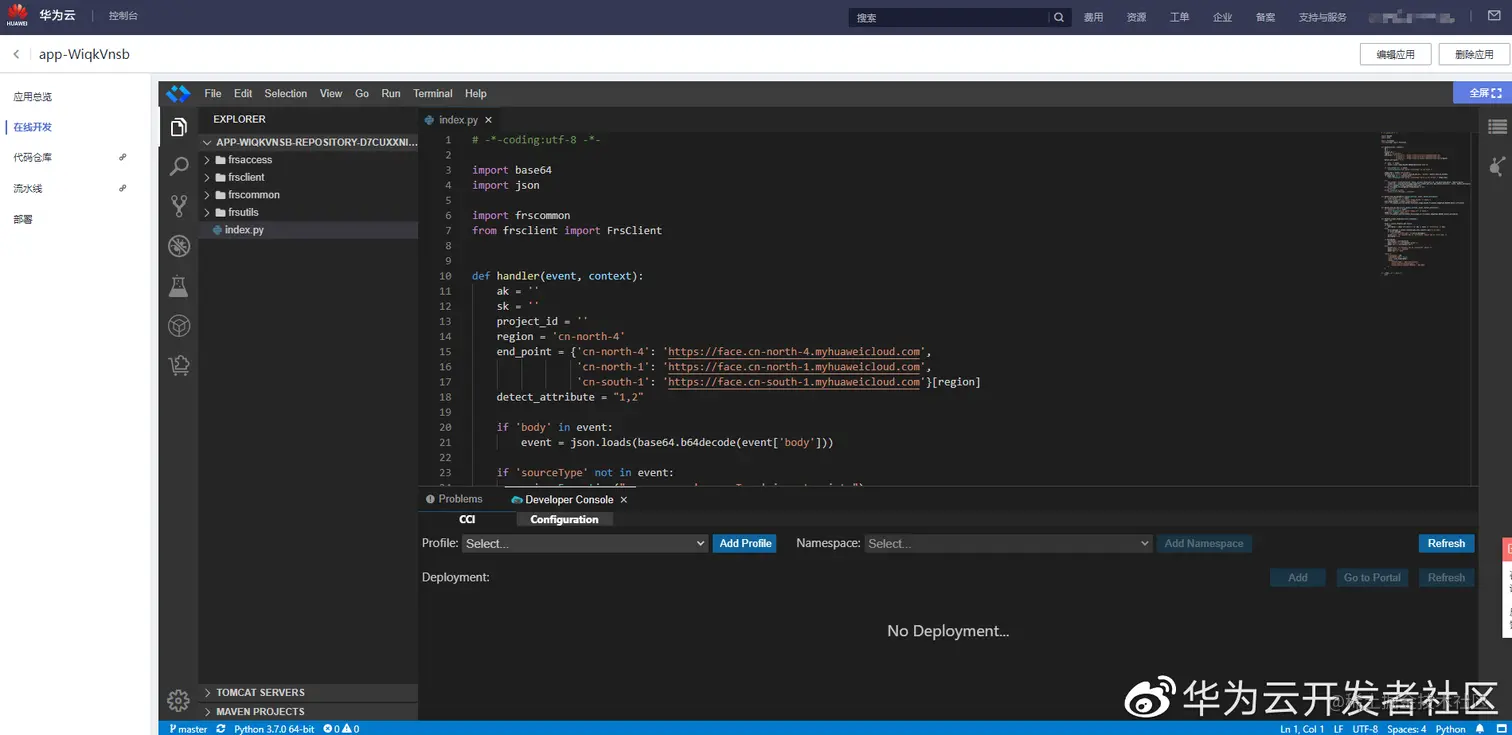Expand the frsaccess folder
Image resolution: width=1512 pixels, height=735 pixels.
[x=207, y=160]
